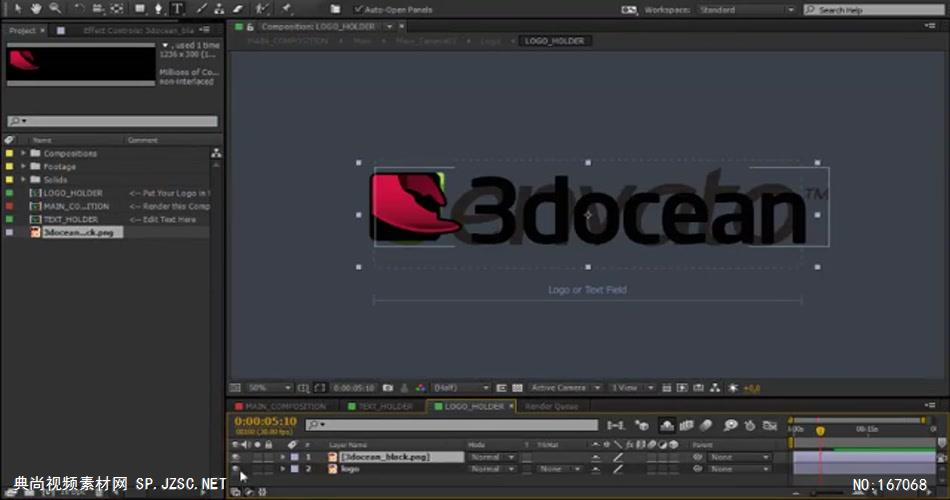Expand the Solids folder
This screenshot has width=950, height=500.
tap(23, 179)
